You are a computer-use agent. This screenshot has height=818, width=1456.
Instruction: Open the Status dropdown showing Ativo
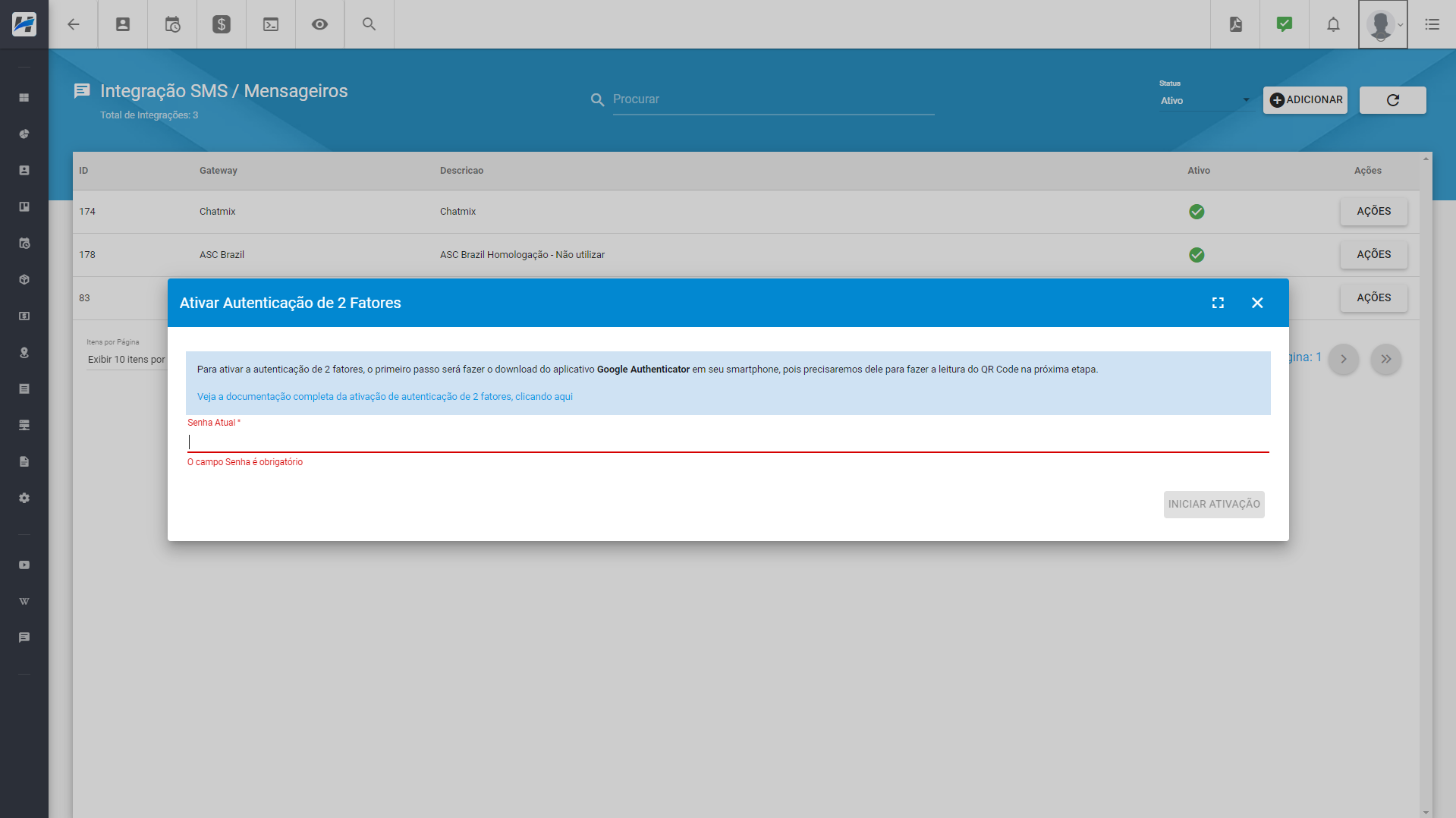(1205, 100)
